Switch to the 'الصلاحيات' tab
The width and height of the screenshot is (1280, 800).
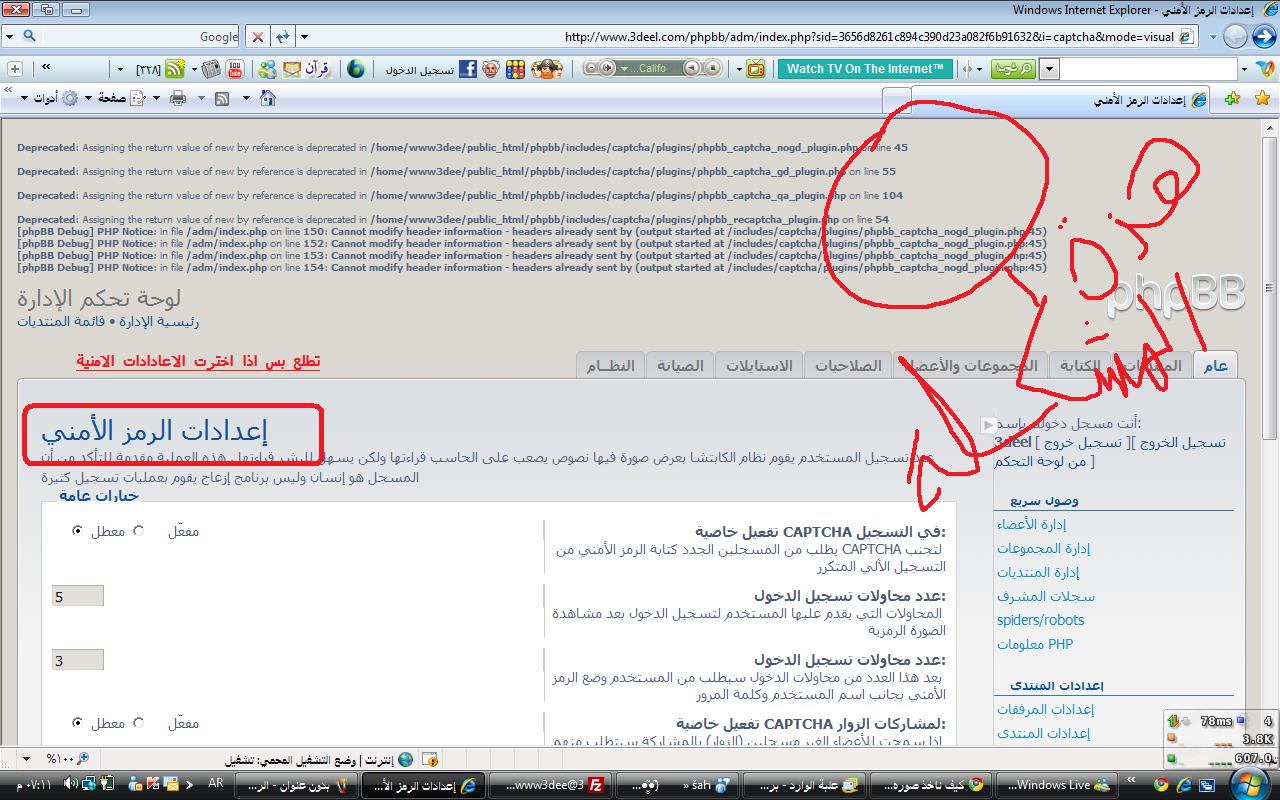point(847,366)
